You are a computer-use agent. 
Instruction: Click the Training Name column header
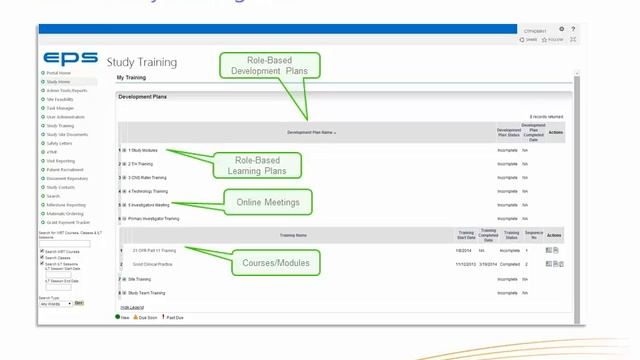[293, 236]
